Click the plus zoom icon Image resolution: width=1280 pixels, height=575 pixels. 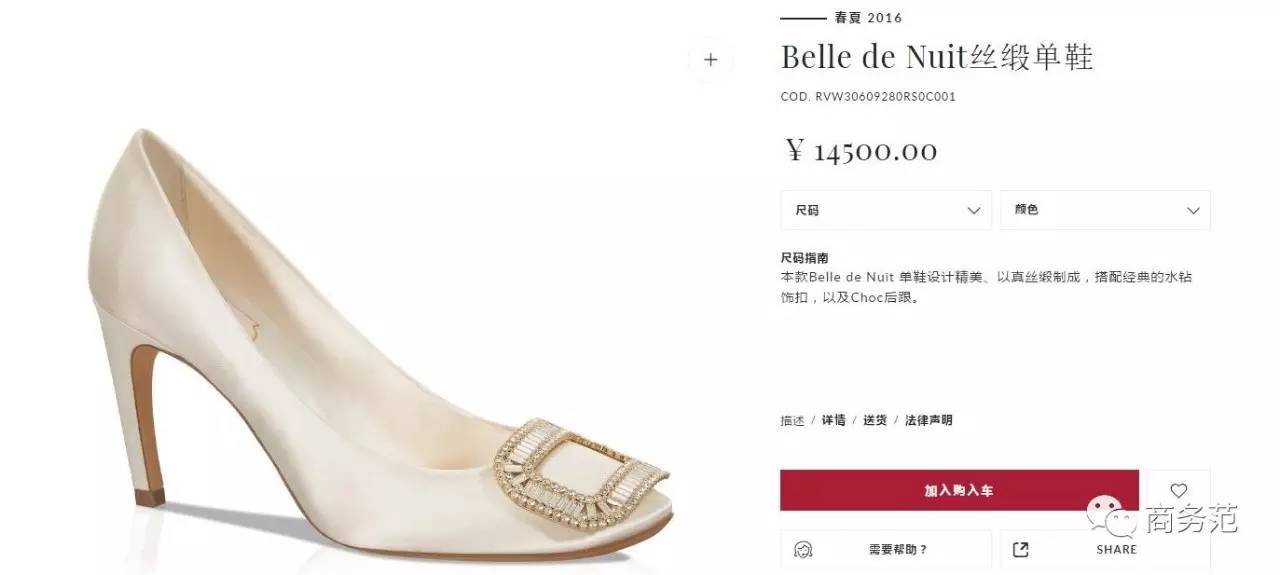(710, 59)
